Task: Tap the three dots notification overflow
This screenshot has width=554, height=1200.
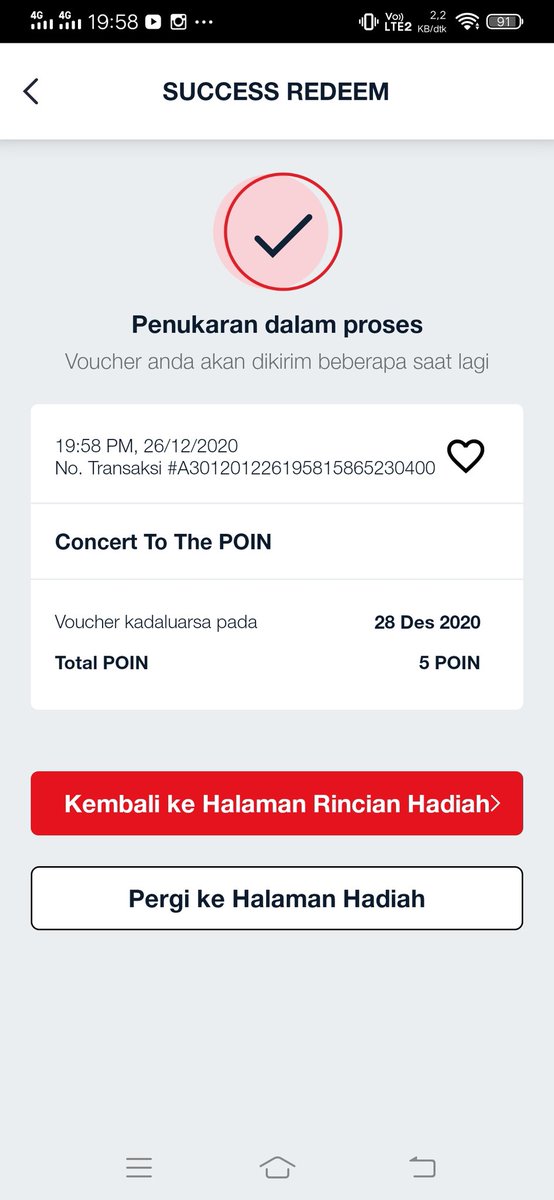Action: pos(204,21)
